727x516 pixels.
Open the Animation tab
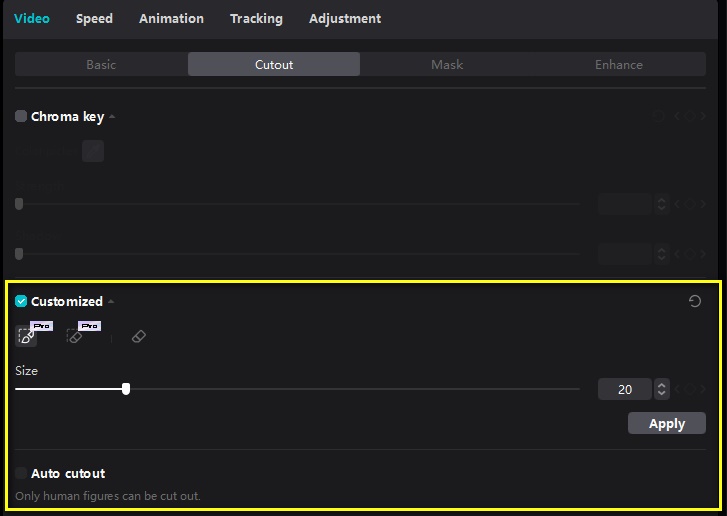tap(172, 19)
